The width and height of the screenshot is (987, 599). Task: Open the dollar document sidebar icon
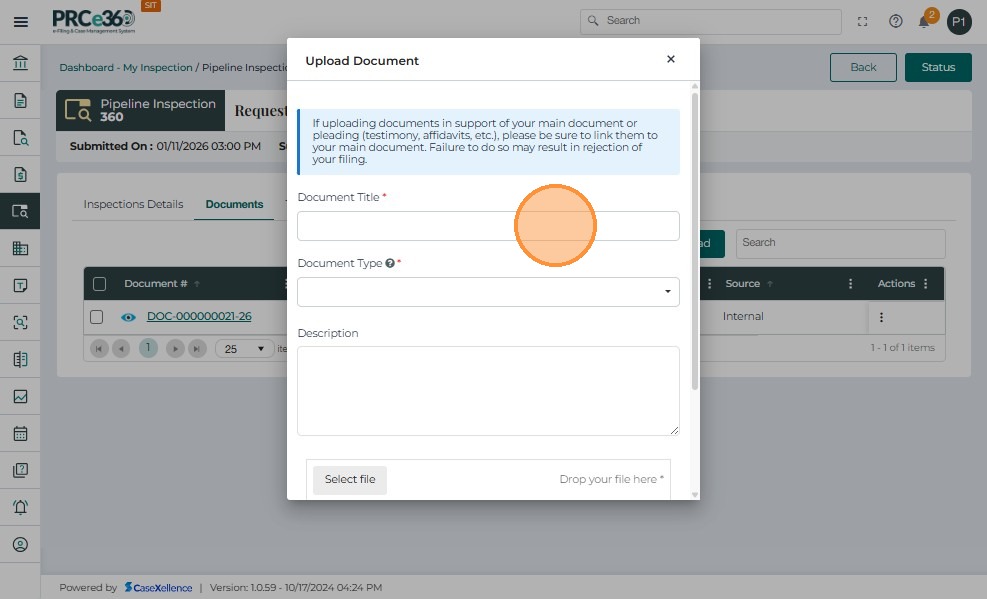pyautogui.click(x=20, y=174)
